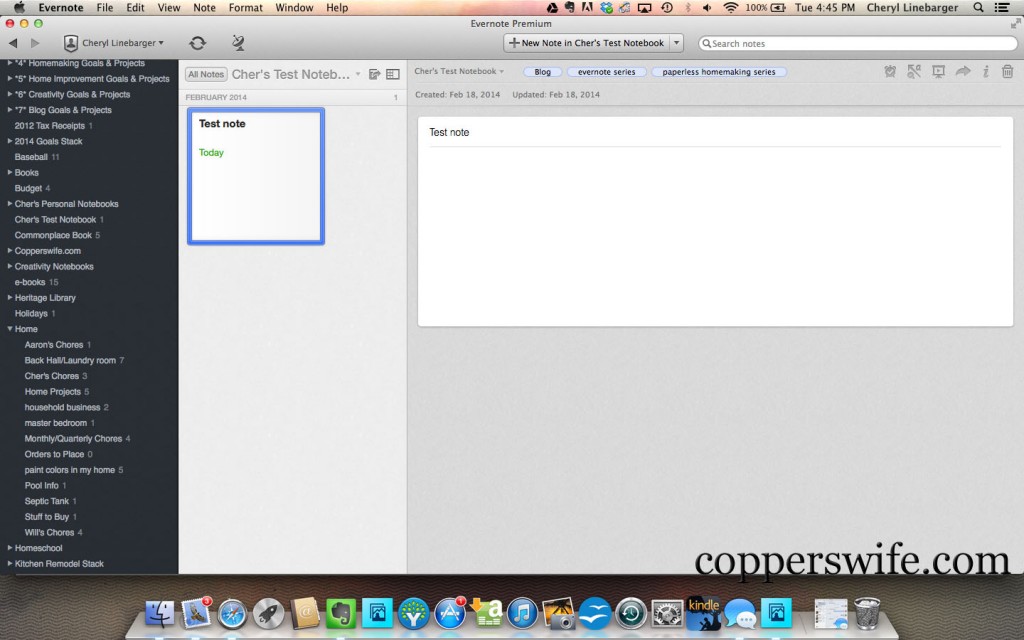Click the Google Drive icon in the menu bar
Viewport: 1024px width, 640px height.
552,8
